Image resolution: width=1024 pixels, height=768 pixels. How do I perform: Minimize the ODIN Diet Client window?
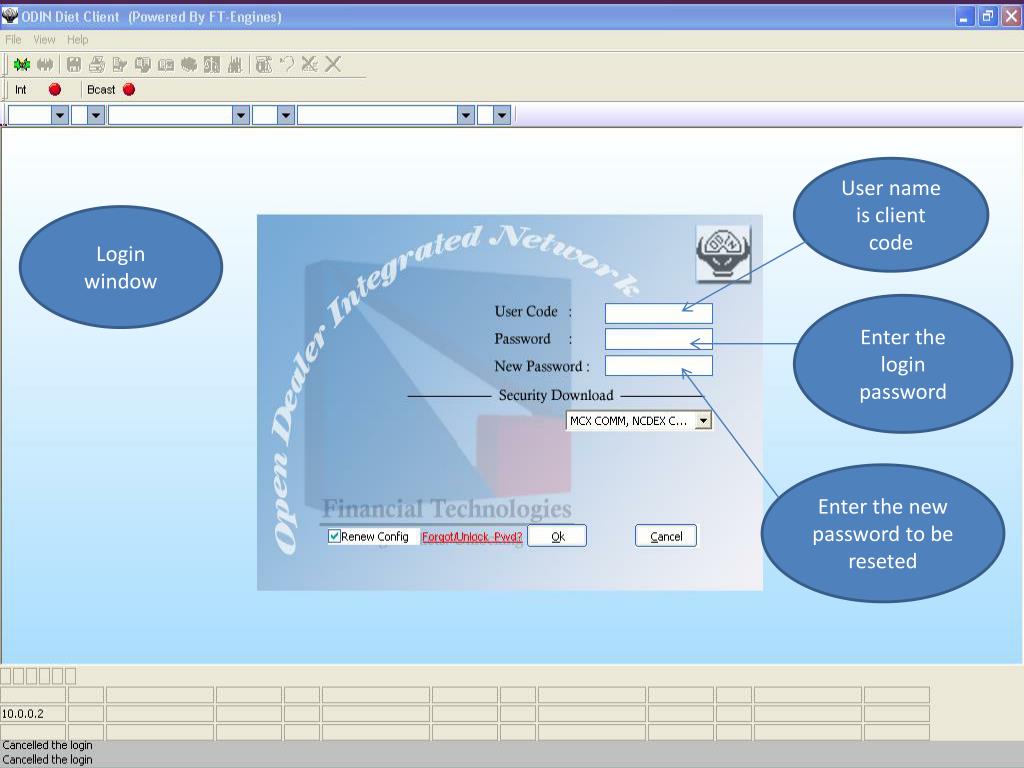pyautogui.click(x=964, y=17)
